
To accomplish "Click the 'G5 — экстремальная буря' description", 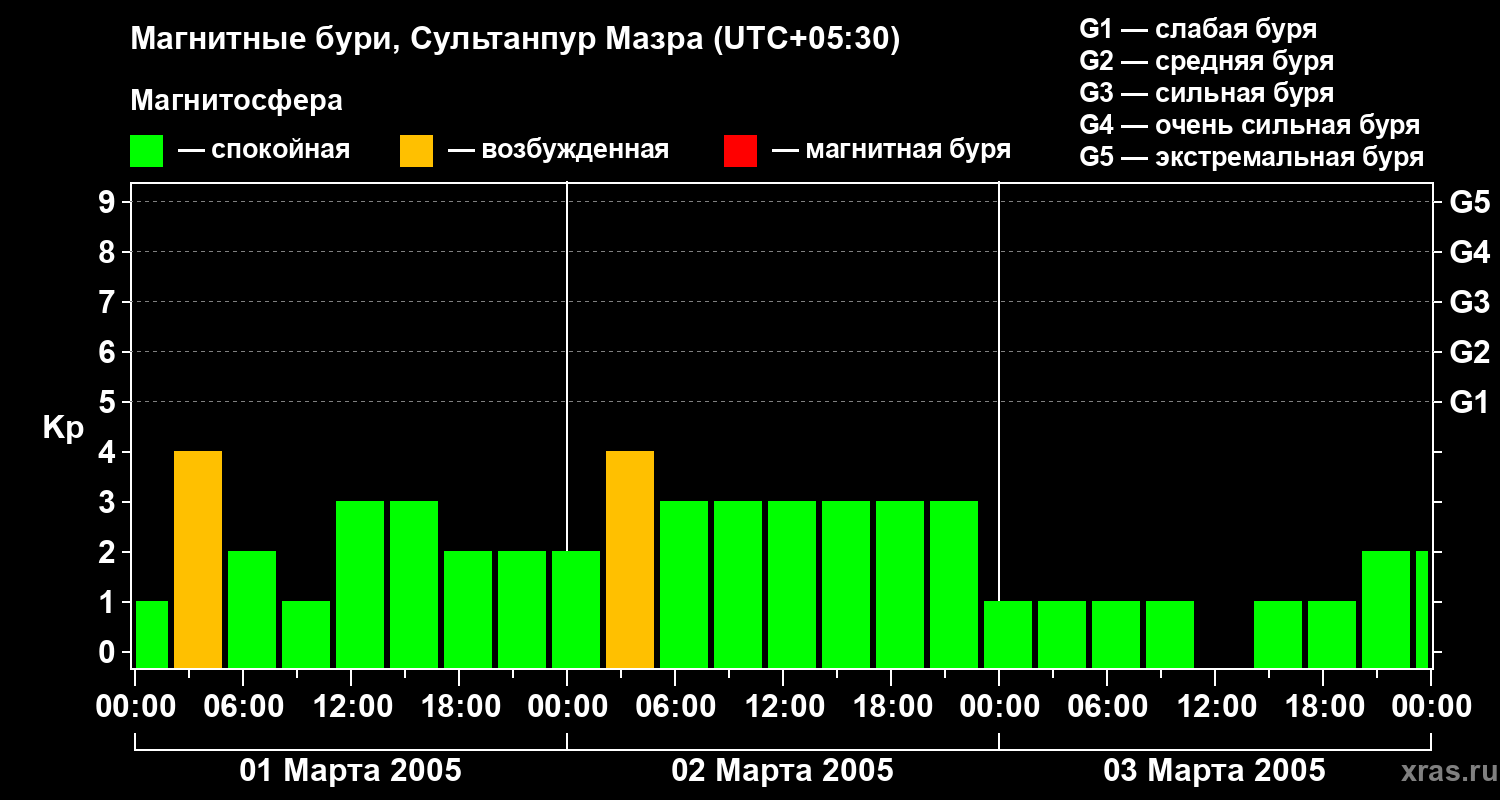I will pyautogui.click(x=1252, y=157).
